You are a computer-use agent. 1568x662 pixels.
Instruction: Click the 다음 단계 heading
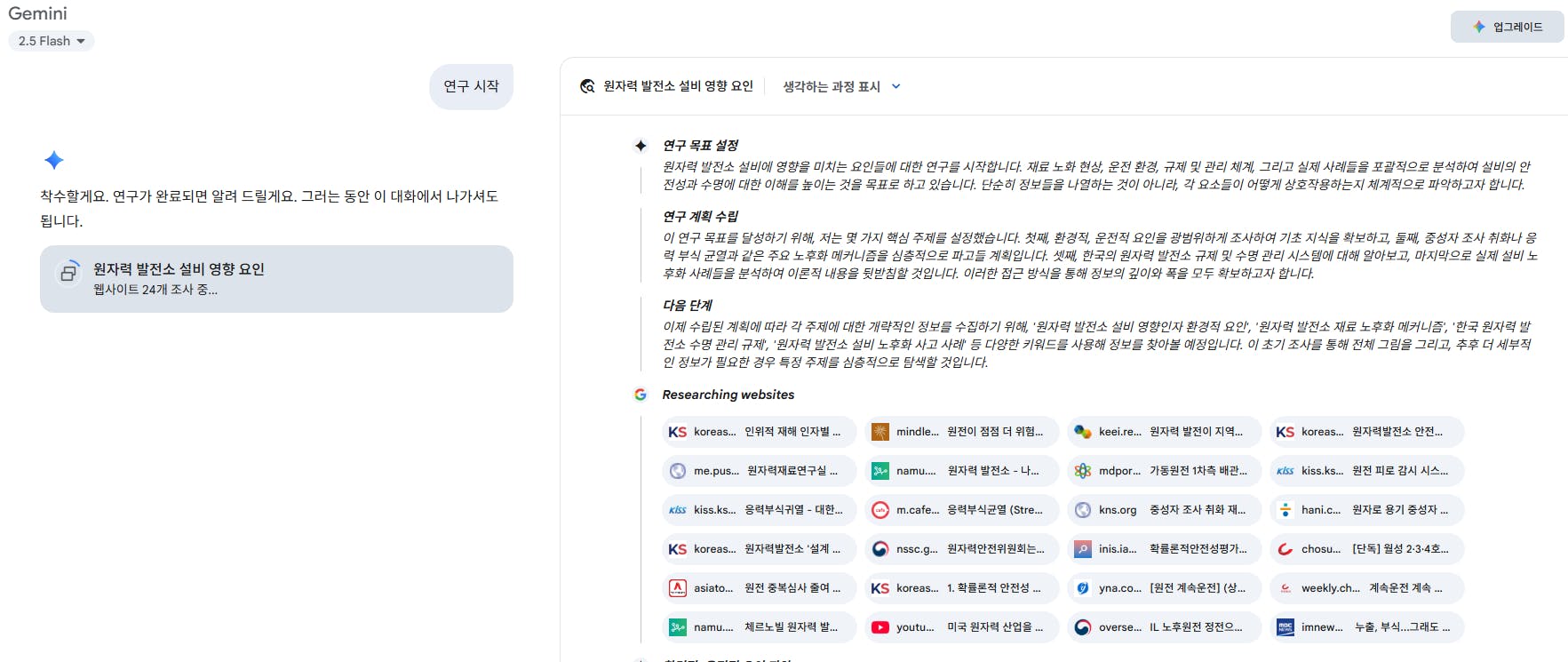tap(688, 306)
